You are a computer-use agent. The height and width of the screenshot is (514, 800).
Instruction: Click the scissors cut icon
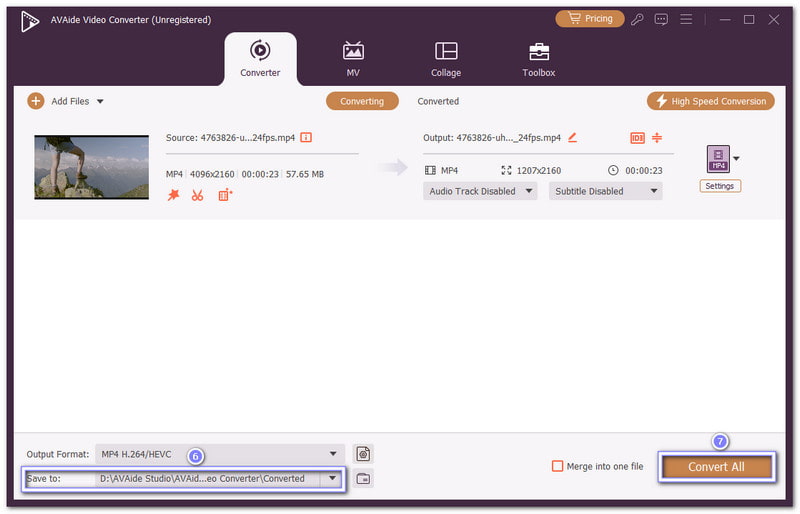tap(197, 195)
